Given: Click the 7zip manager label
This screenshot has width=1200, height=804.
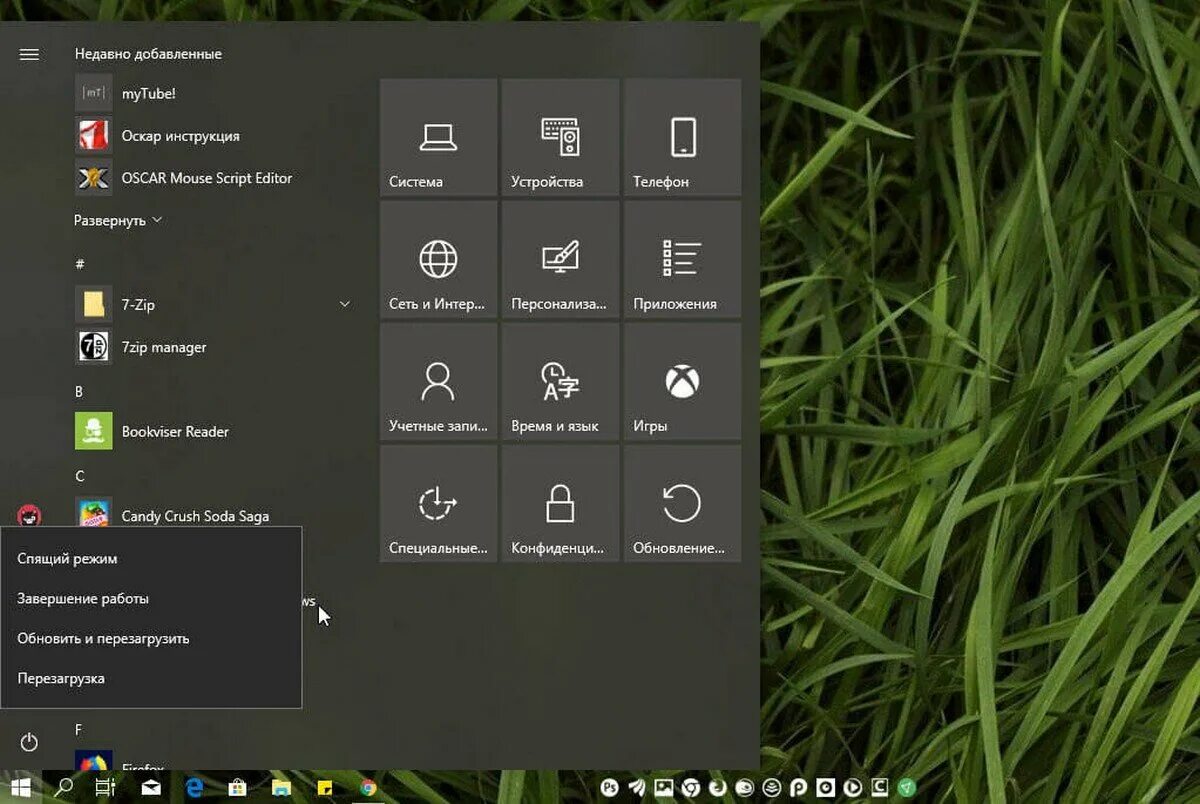Looking at the screenshot, I should (164, 347).
